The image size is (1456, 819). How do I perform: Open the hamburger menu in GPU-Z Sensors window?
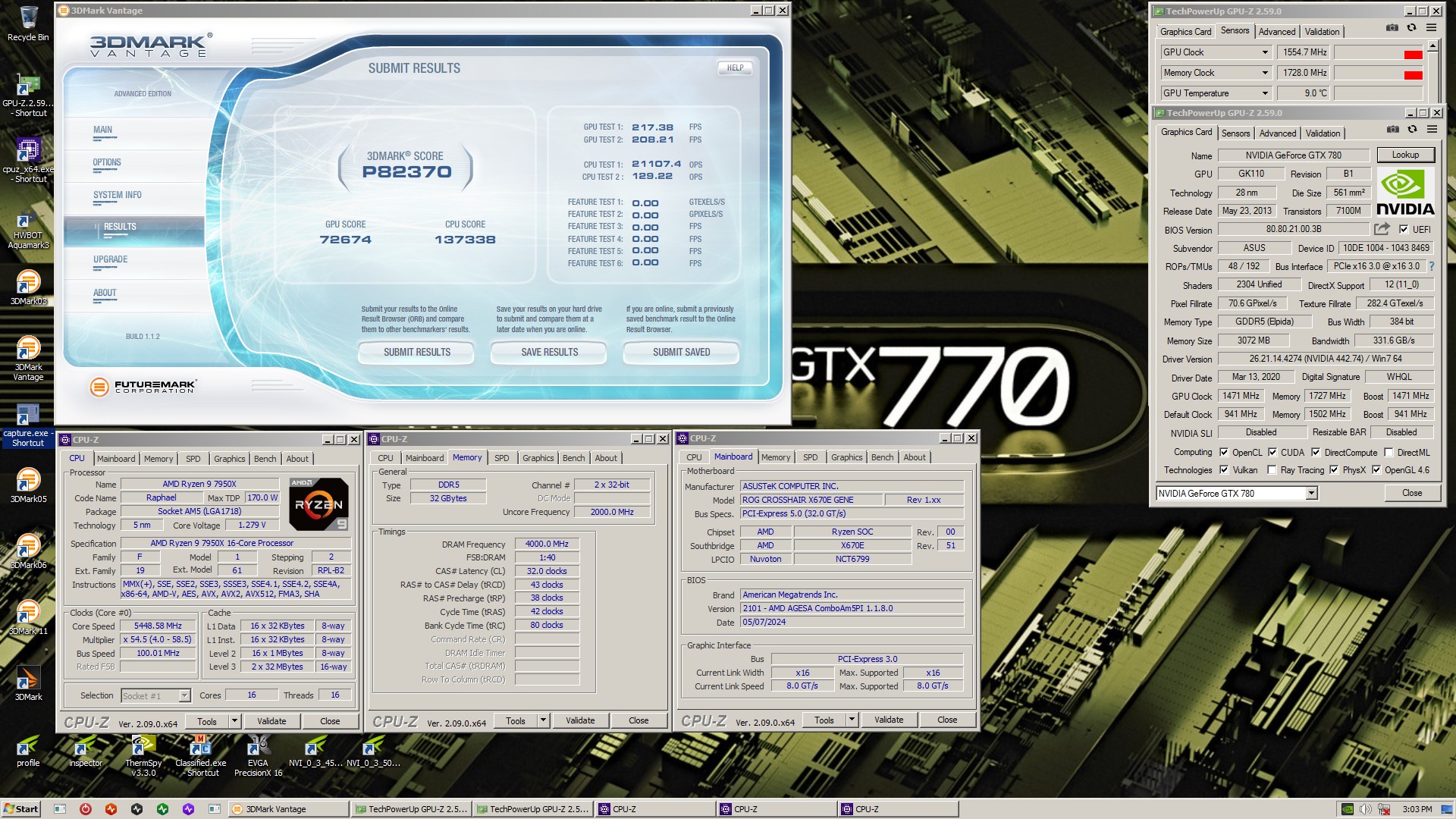coord(1432,27)
